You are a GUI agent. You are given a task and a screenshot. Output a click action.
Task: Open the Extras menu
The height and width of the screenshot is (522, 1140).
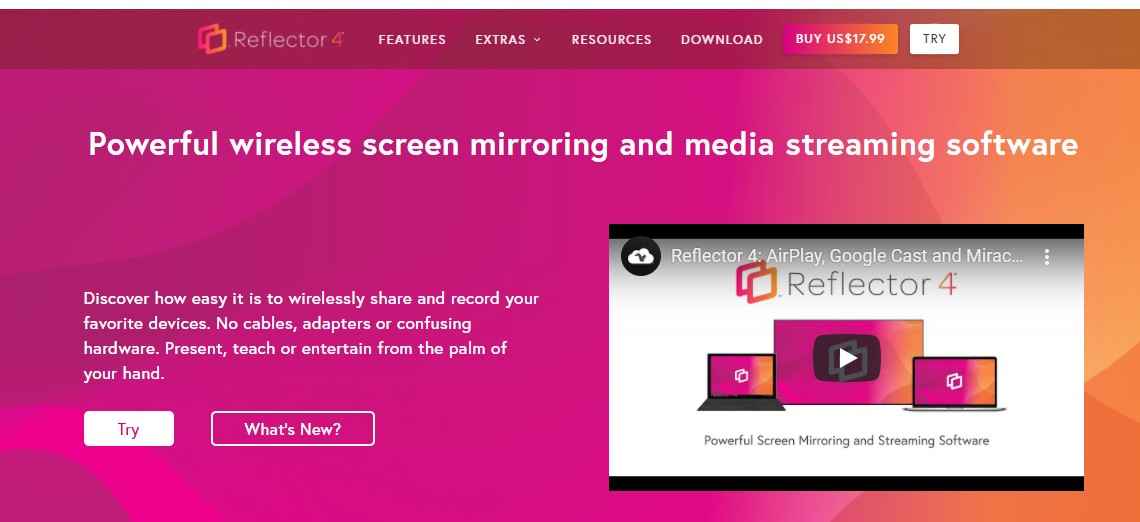(x=507, y=40)
